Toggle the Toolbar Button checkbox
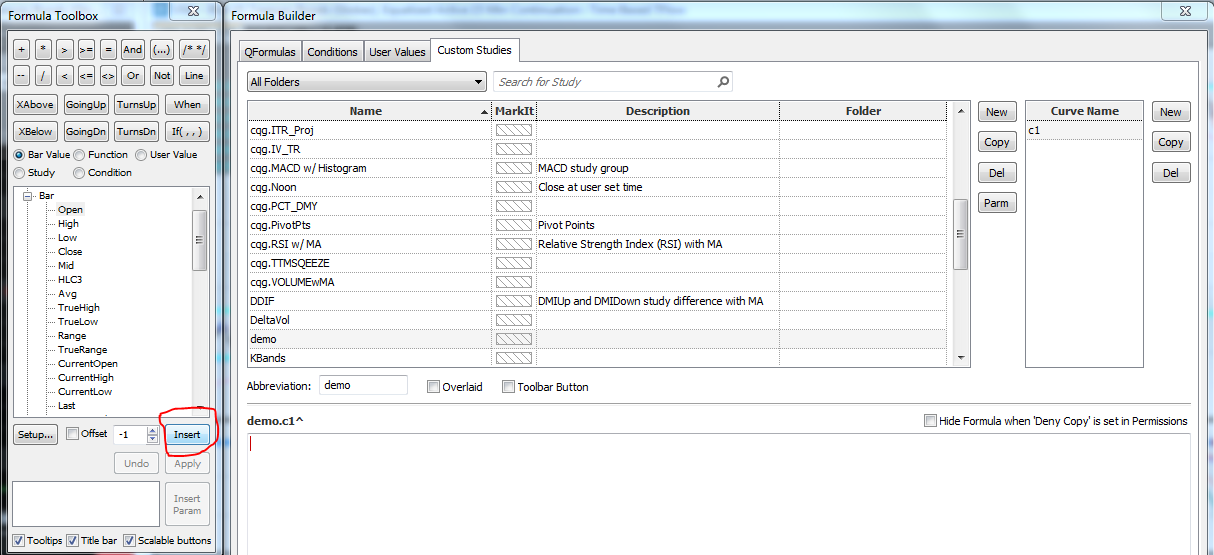1214x555 pixels. (x=508, y=387)
